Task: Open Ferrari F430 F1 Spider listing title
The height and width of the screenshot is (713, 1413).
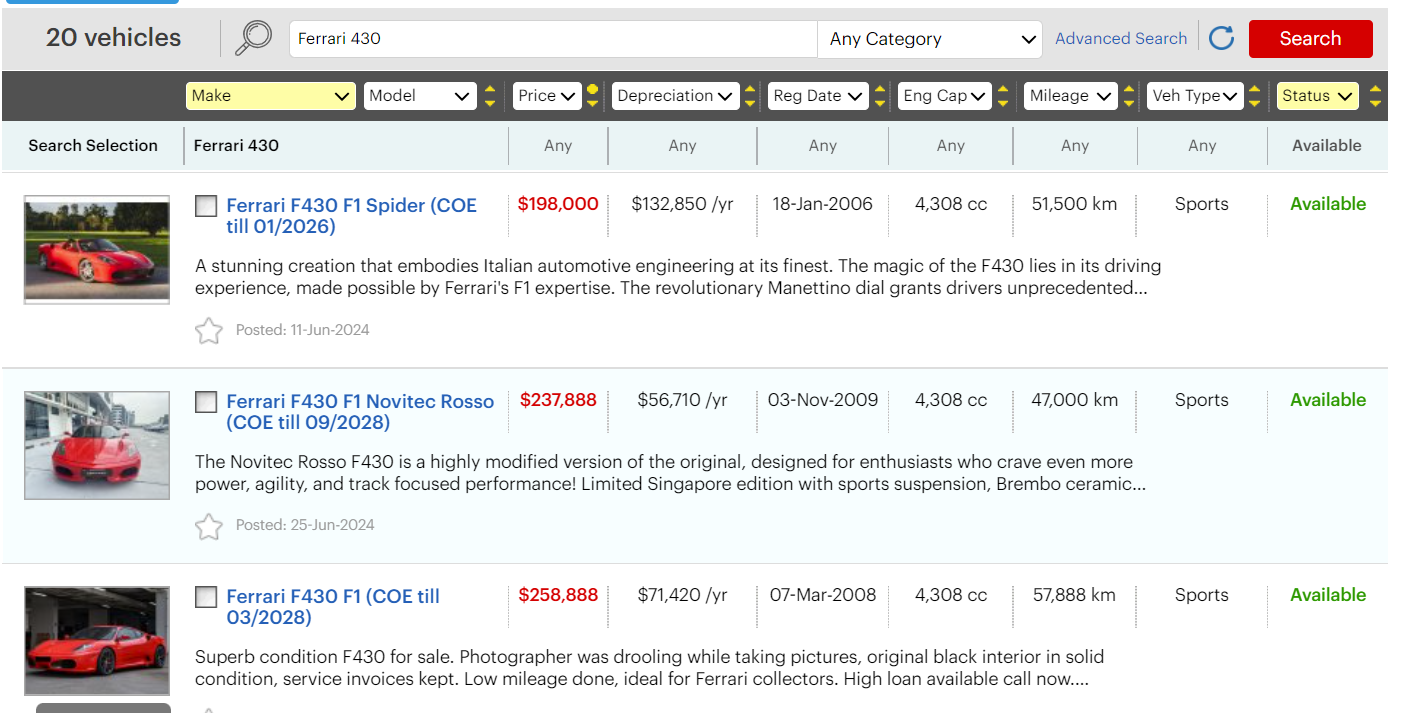Action: pos(351,216)
